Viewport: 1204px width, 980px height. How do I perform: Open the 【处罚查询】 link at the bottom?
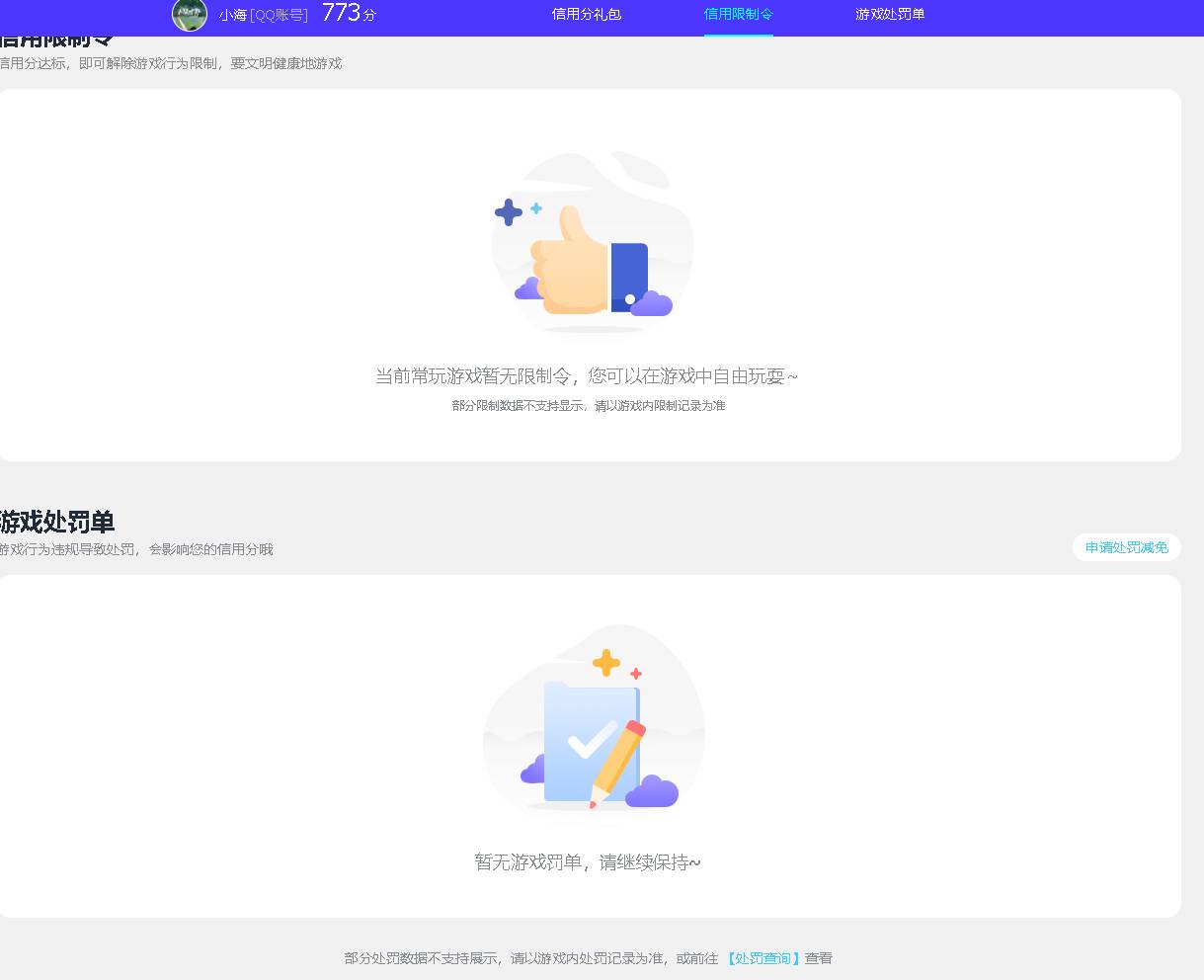760,957
